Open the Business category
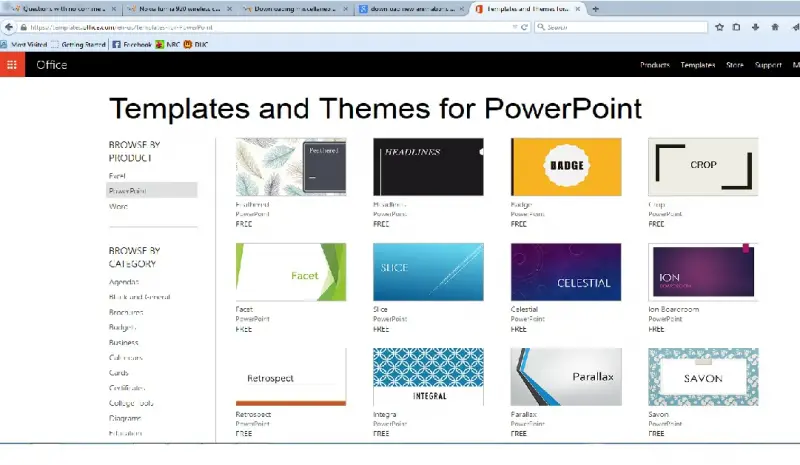The height and width of the screenshot is (465, 800). [123, 342]
